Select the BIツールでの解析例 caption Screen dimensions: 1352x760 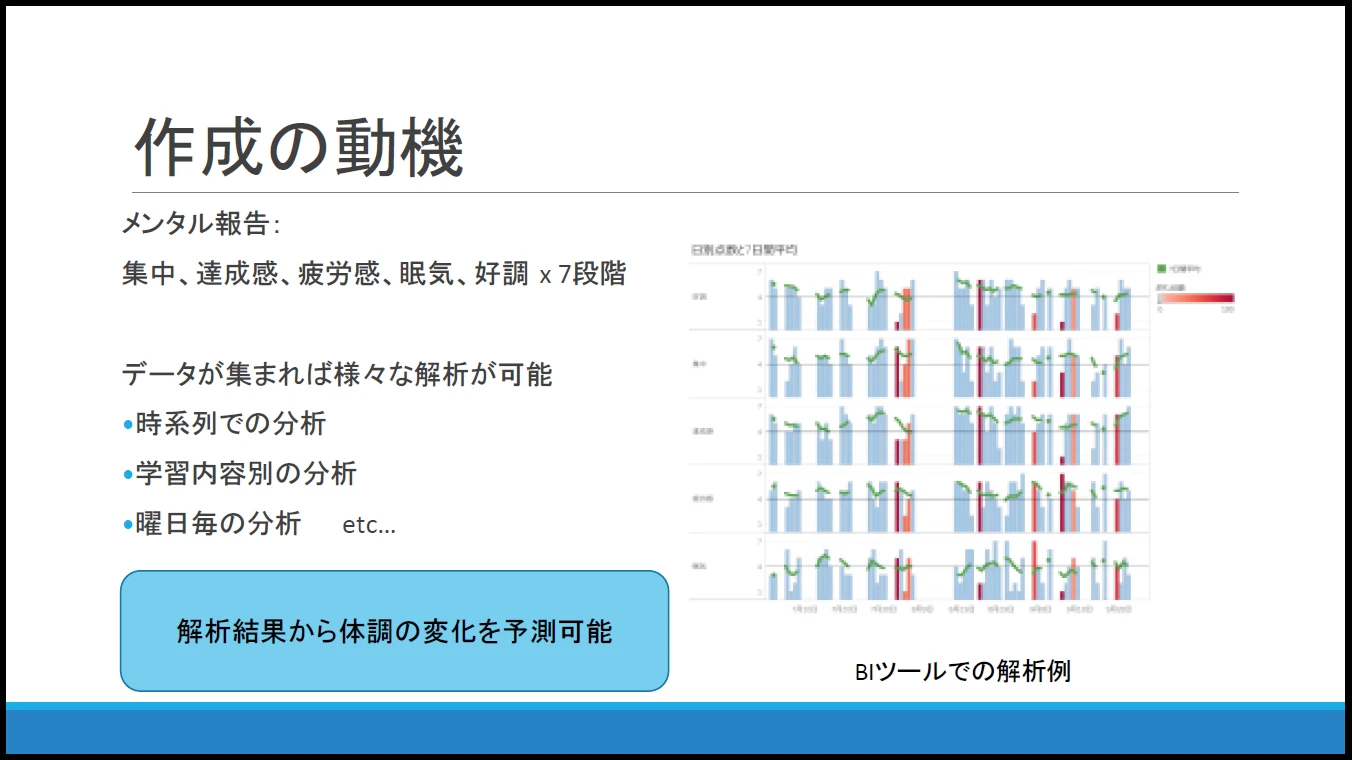[x=962, y=671]
